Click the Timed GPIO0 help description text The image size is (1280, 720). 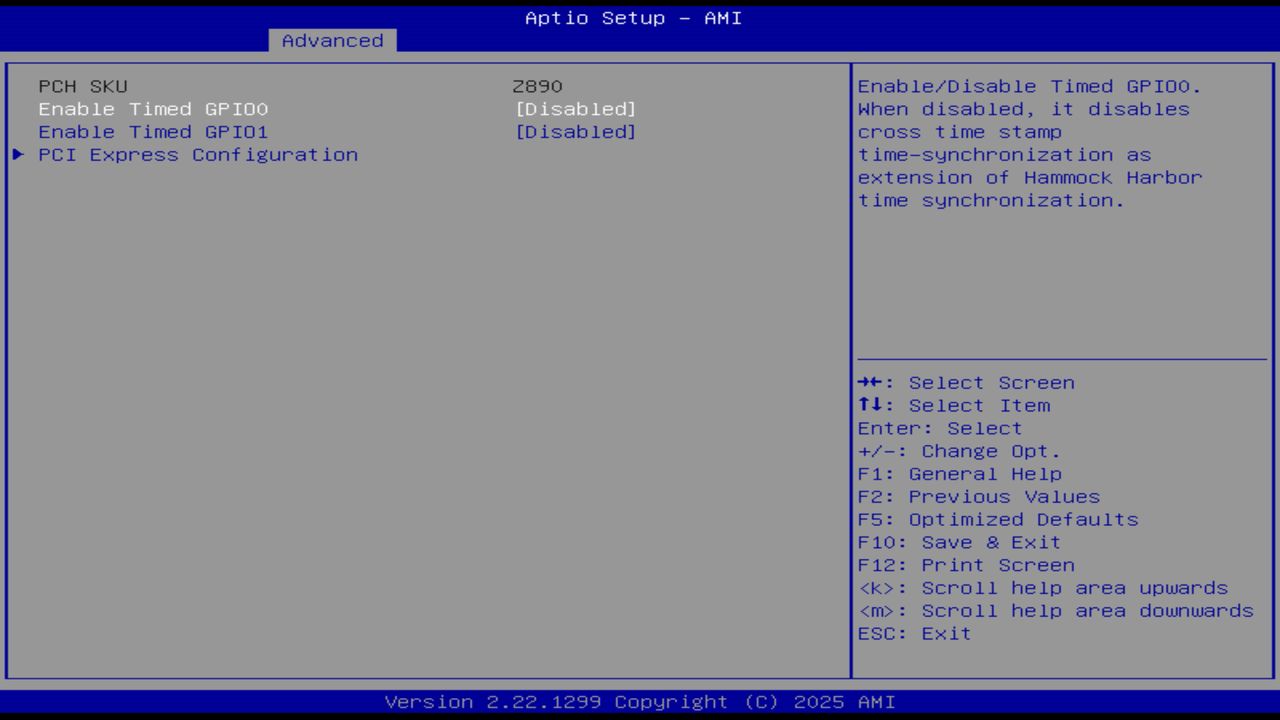1029,143
